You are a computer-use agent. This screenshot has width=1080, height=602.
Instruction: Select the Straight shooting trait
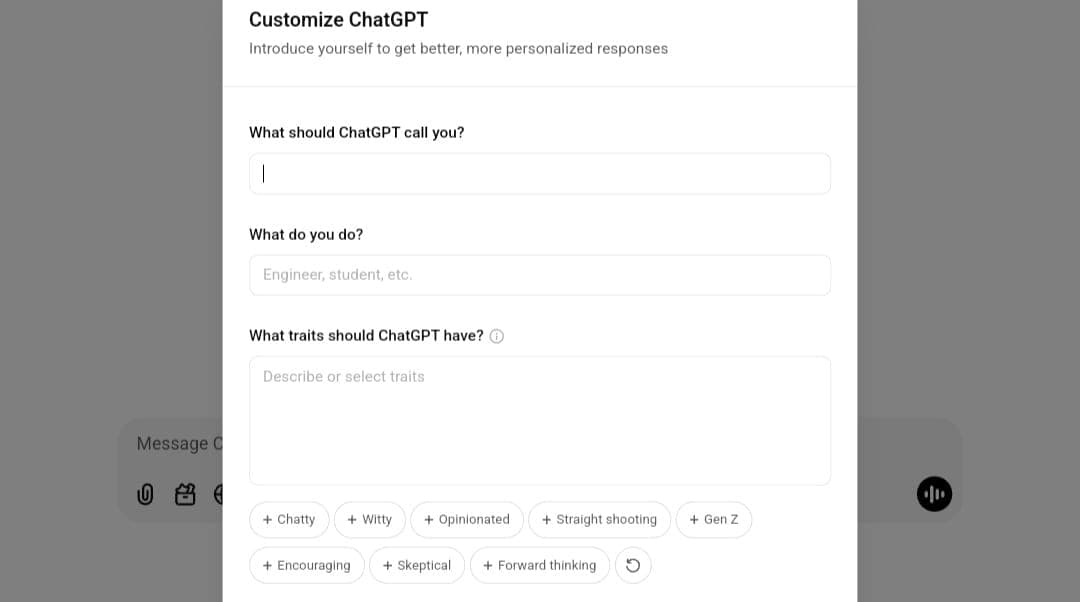[599, 519]
